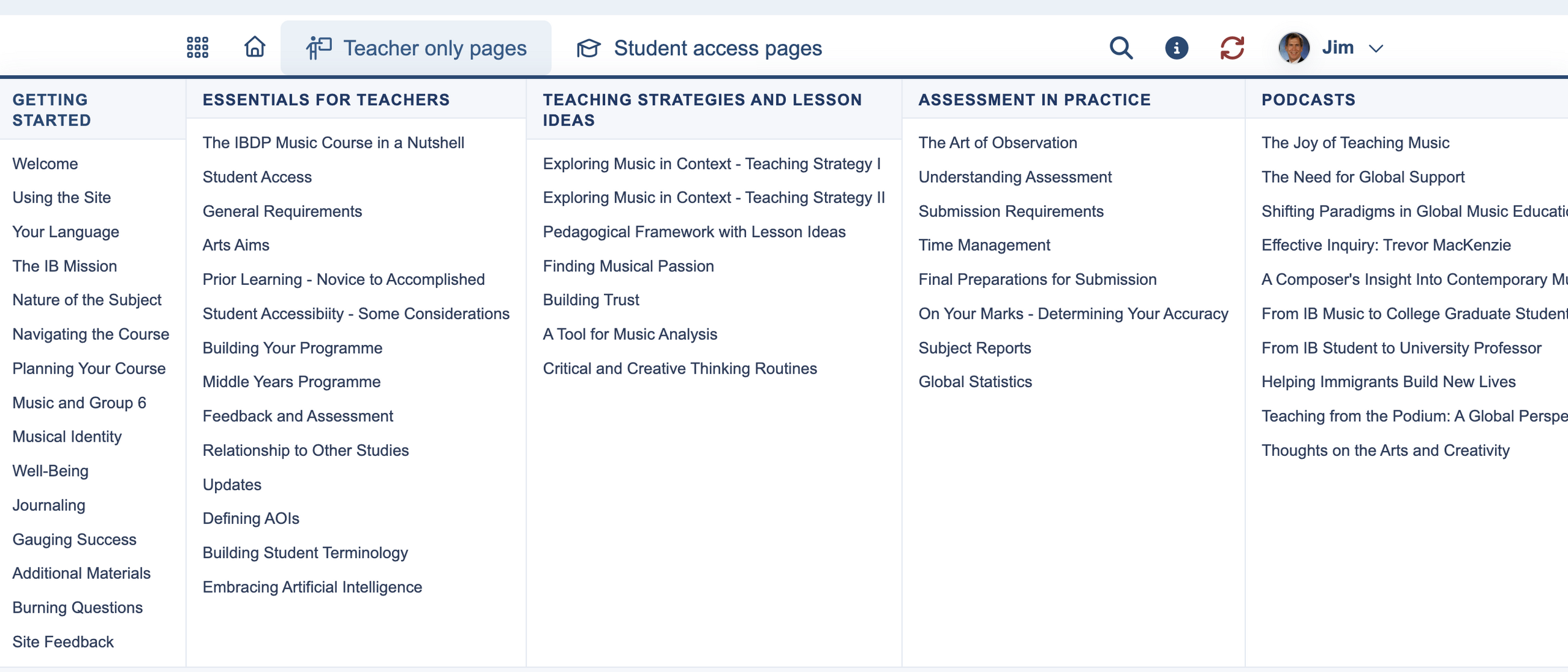
Task: Open the Teacher only pages menu
Action: (x=416, y=48)
